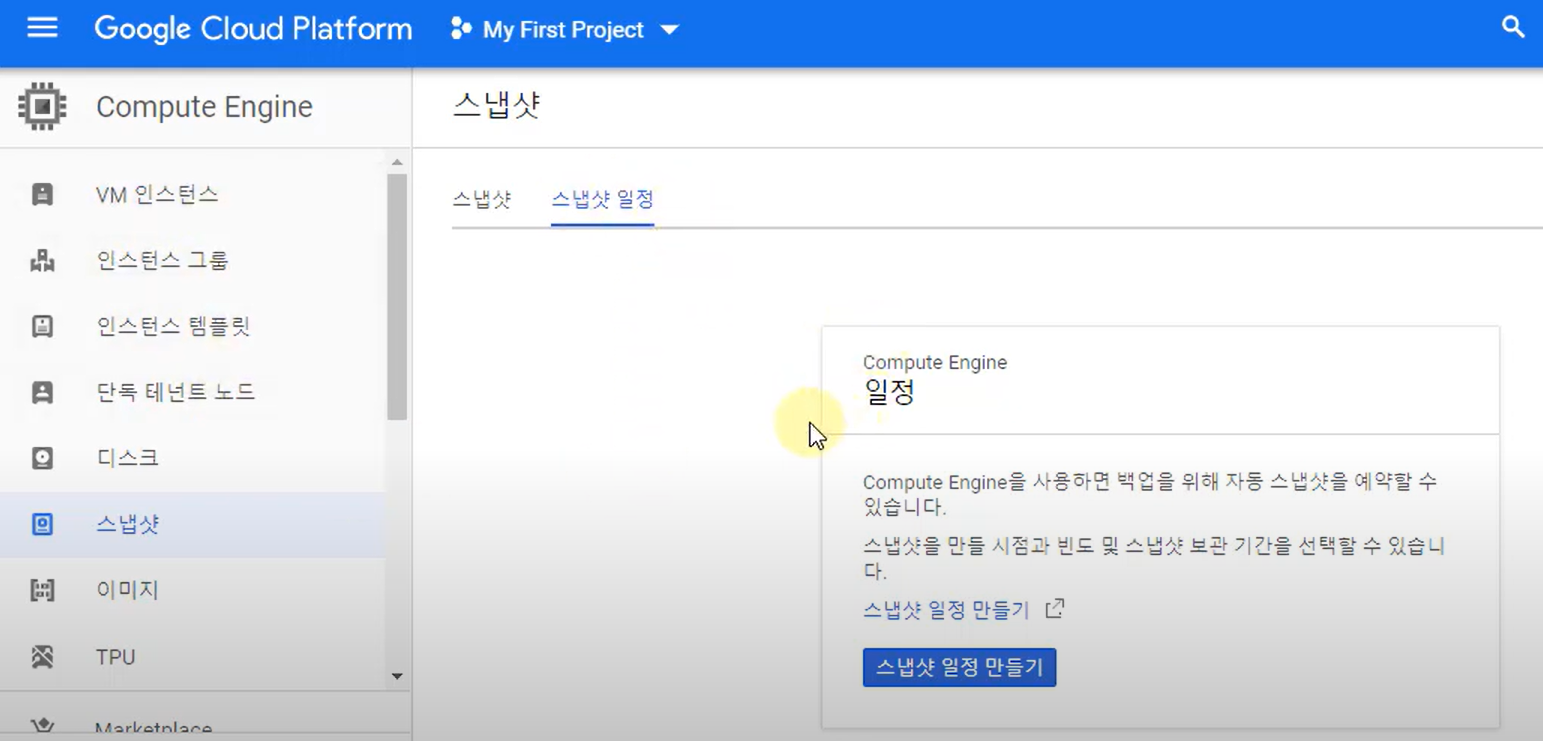
Task: Click the sidebar scroll down arrow
Action: pos(397,677)
